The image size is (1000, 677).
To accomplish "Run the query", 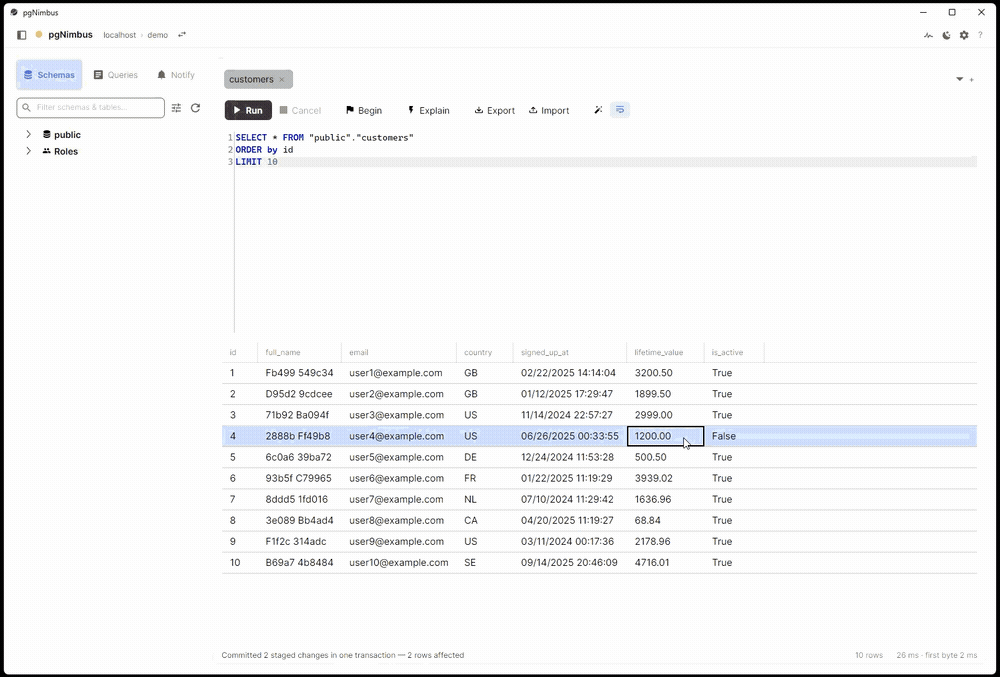I will pos(248,110).
